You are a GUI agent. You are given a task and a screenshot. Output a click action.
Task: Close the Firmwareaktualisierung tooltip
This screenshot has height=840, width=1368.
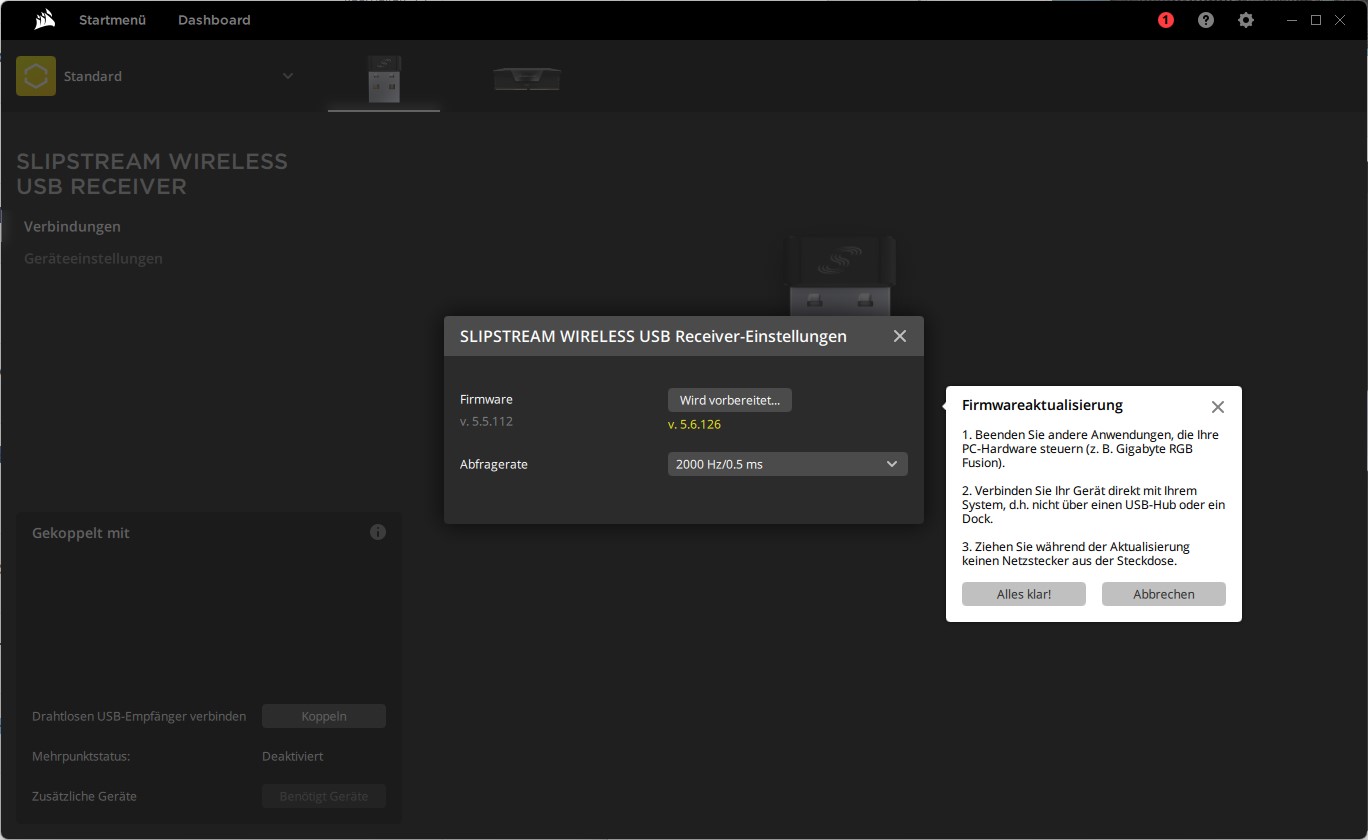click(x=1217, y=407)
